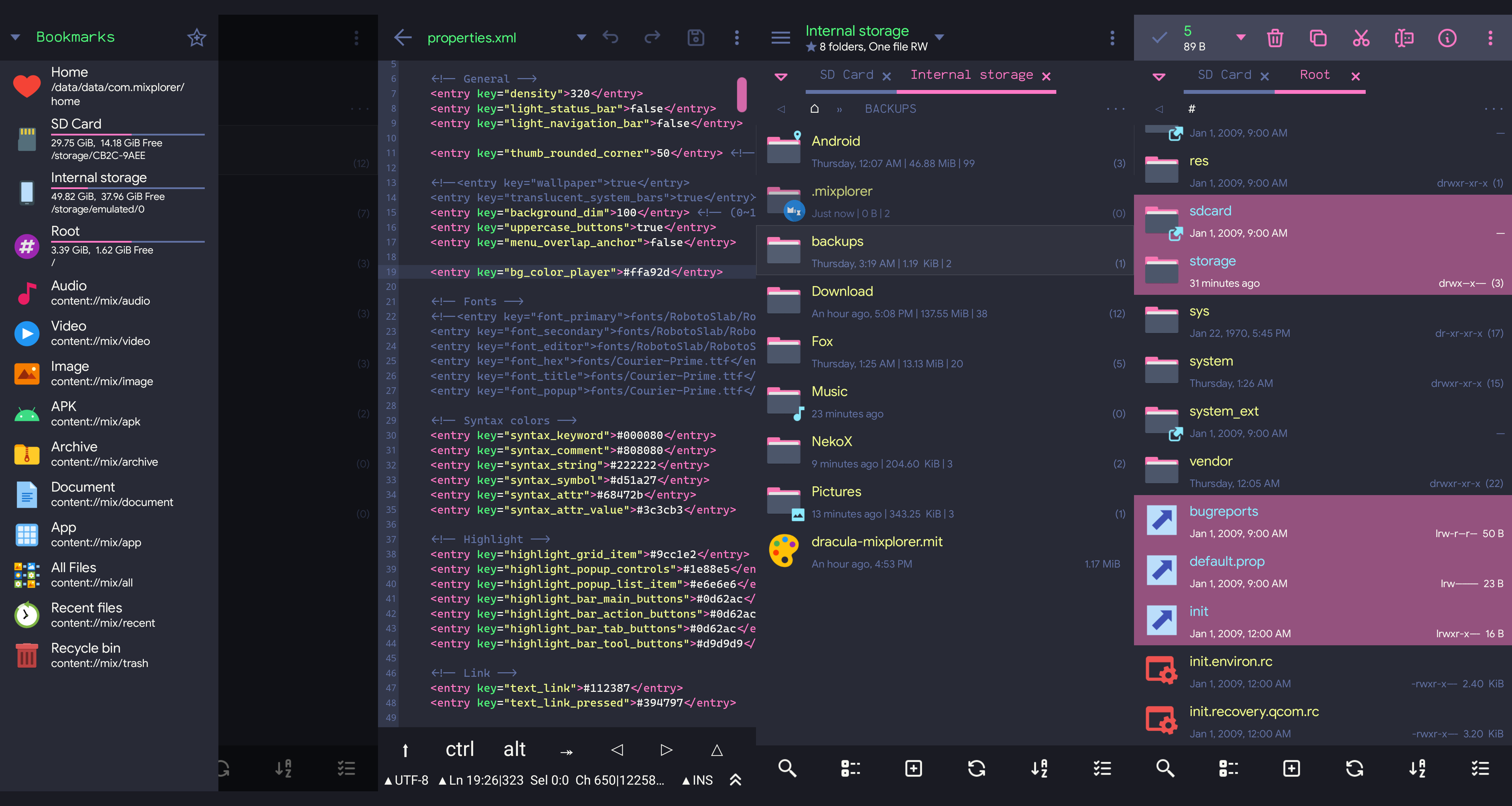Switch to the SD Card tab in middle pane

coord(846,75)
